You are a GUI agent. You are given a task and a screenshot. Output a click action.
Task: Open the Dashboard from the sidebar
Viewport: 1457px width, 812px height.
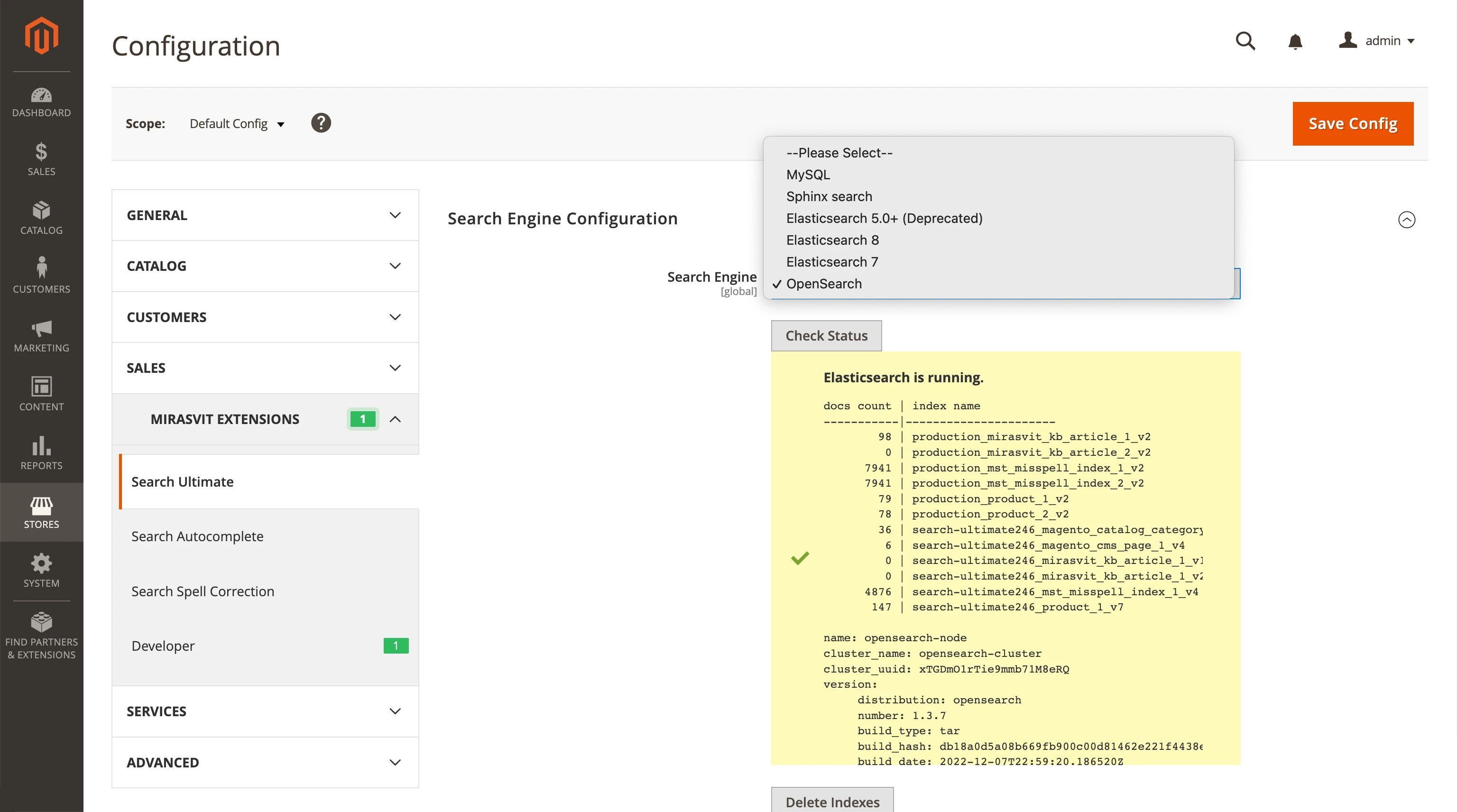(x=41, y=102)
